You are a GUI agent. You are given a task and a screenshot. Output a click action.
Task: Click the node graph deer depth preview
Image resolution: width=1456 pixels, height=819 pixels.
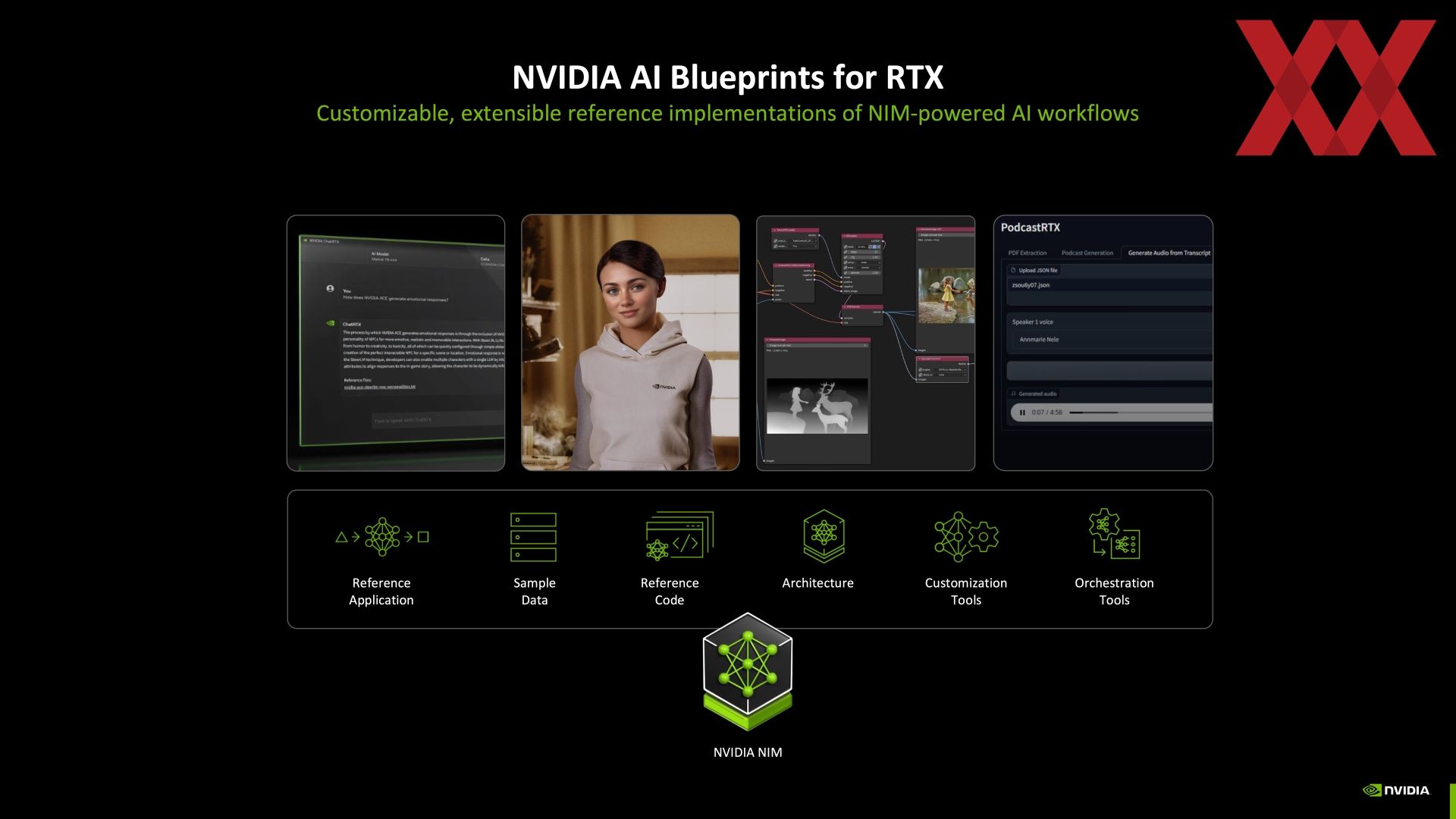[817, 406]
